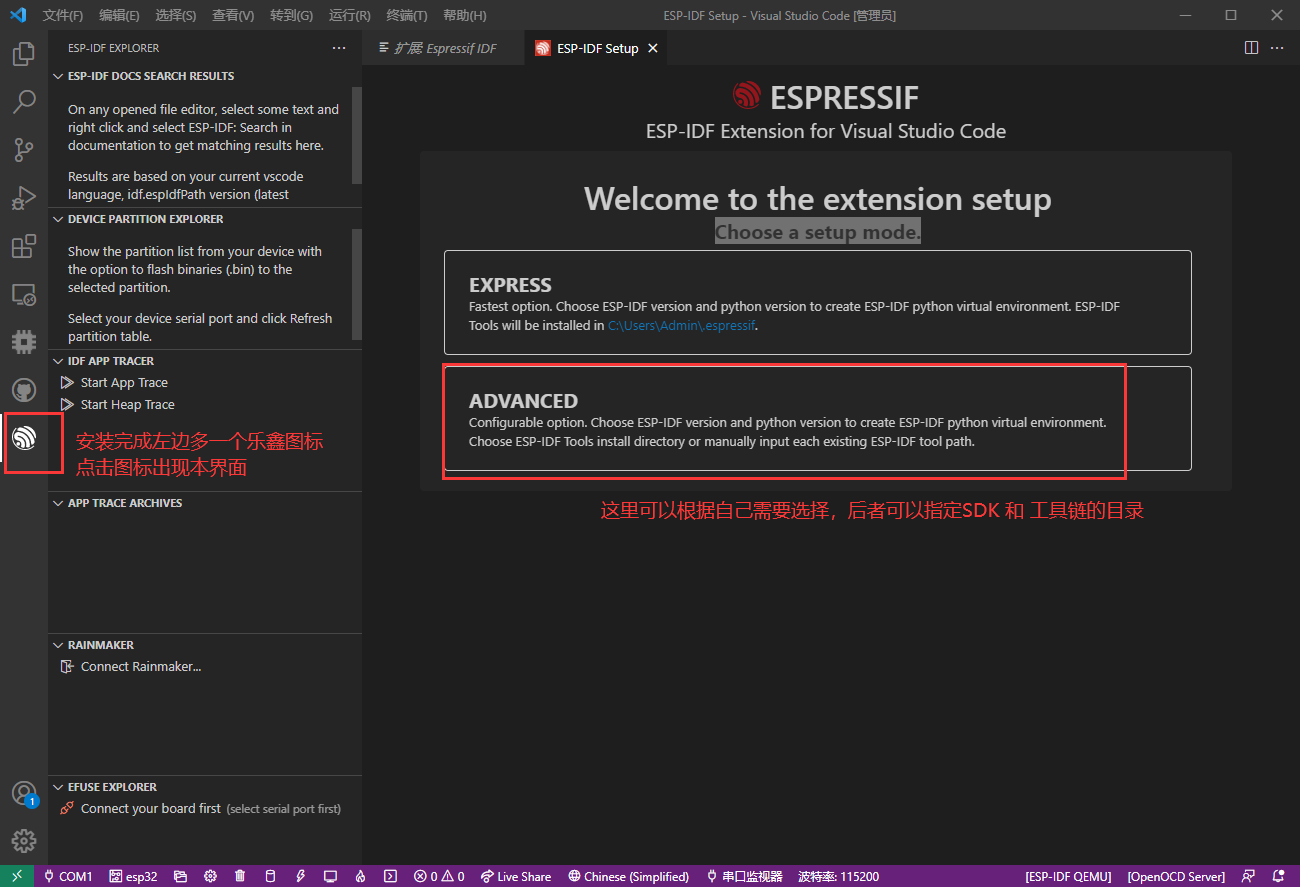Open the chip-shaped PlatformIO-style icon in activity bar
This screenshot has height=887, width=1300.
coord(24,342)
